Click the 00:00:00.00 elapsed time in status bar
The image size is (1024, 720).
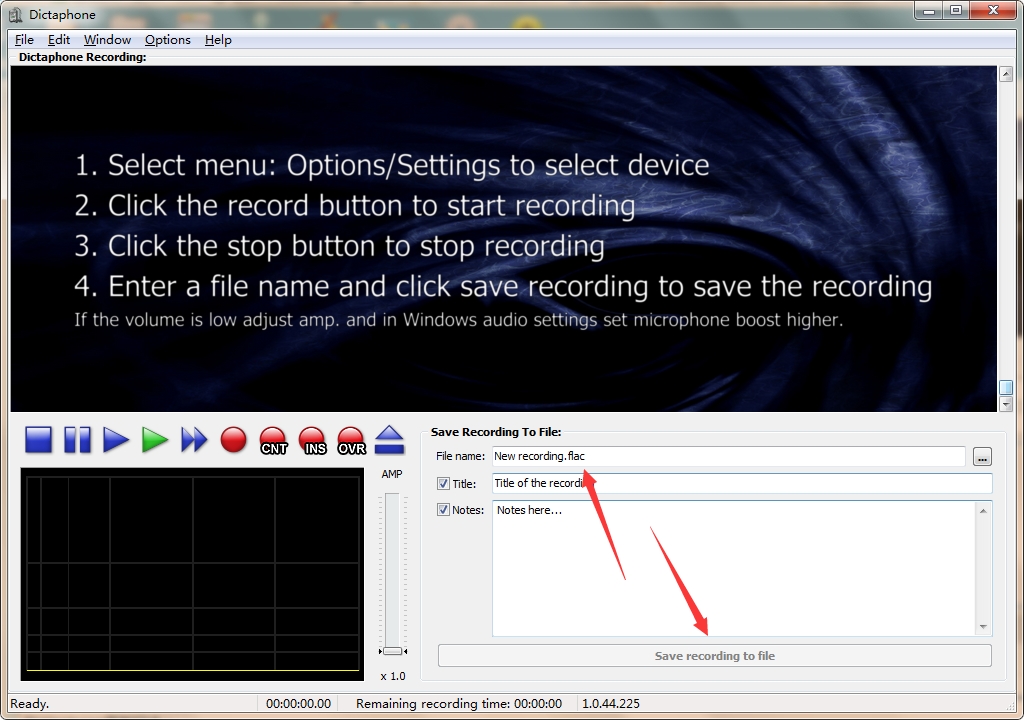pyautogui.click(x=298, y=704)
